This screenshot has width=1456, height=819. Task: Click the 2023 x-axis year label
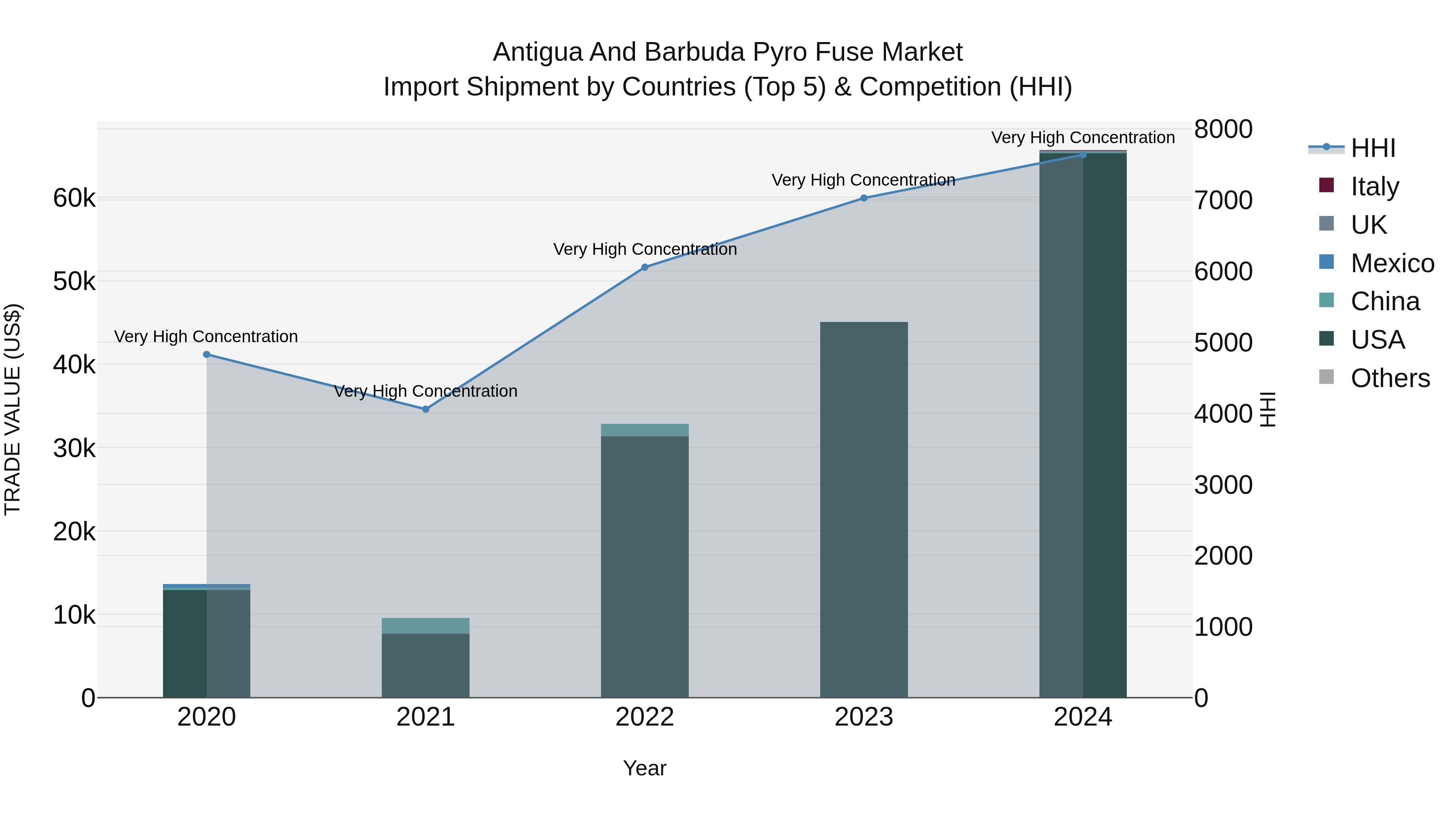pyautogui.click(x=863, y=717)
